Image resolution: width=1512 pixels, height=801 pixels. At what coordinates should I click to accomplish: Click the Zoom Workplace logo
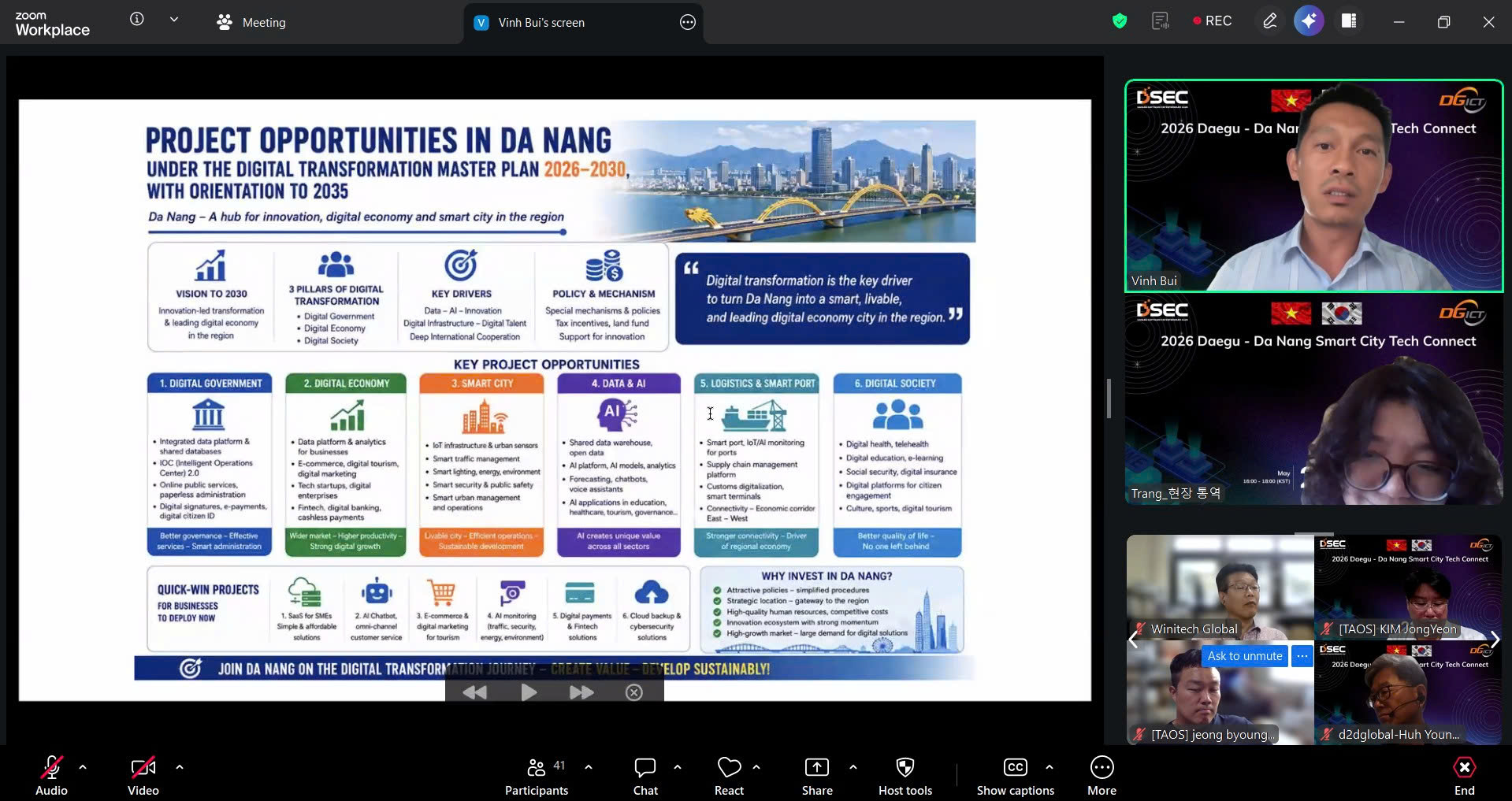(52, 24)
